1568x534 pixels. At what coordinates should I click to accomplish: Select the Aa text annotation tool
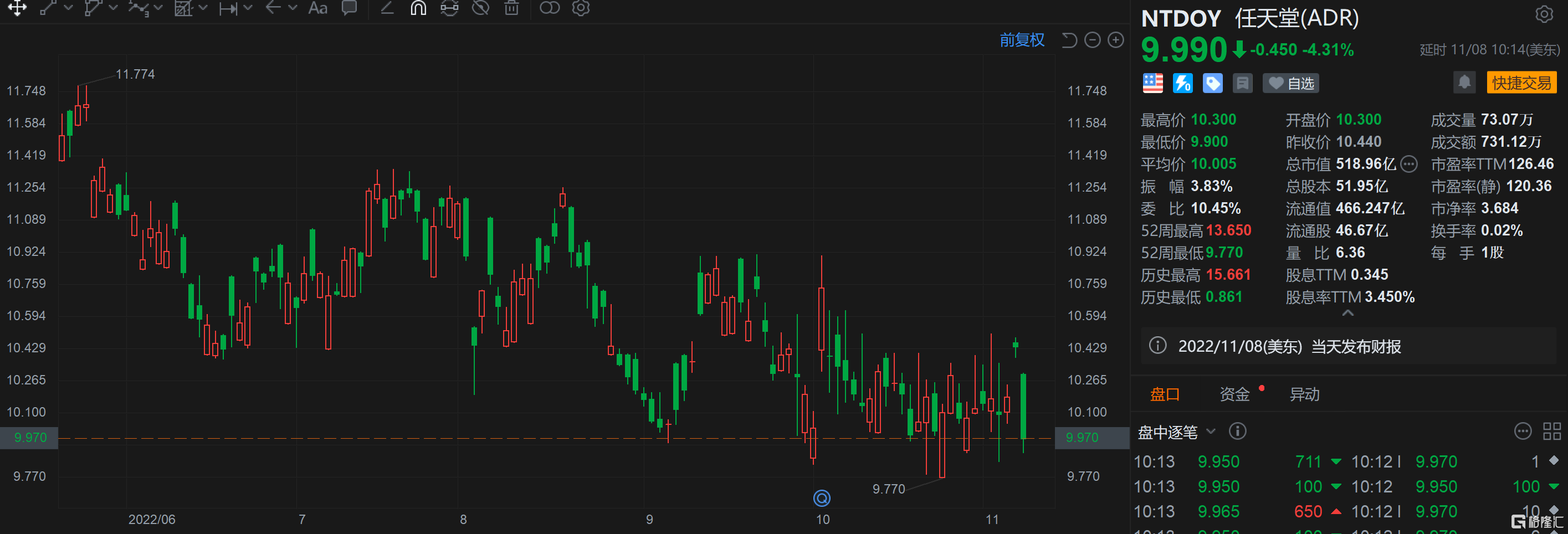[x=317, y=8]
